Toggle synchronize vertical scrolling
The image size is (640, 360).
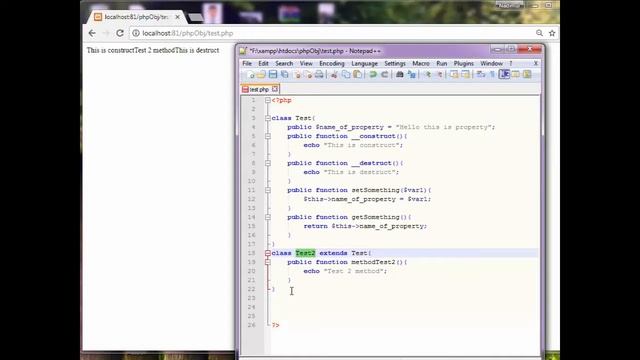tap(454, 74)
